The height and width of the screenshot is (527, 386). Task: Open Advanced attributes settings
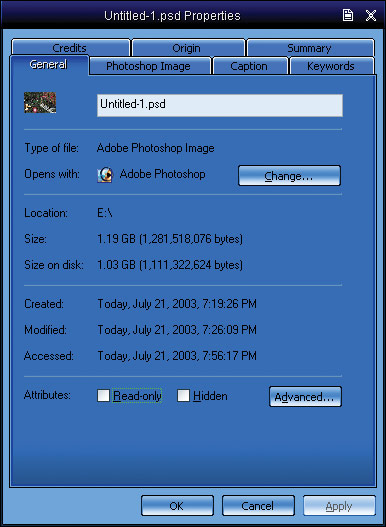pyautogui.click(x=305, y=397)
